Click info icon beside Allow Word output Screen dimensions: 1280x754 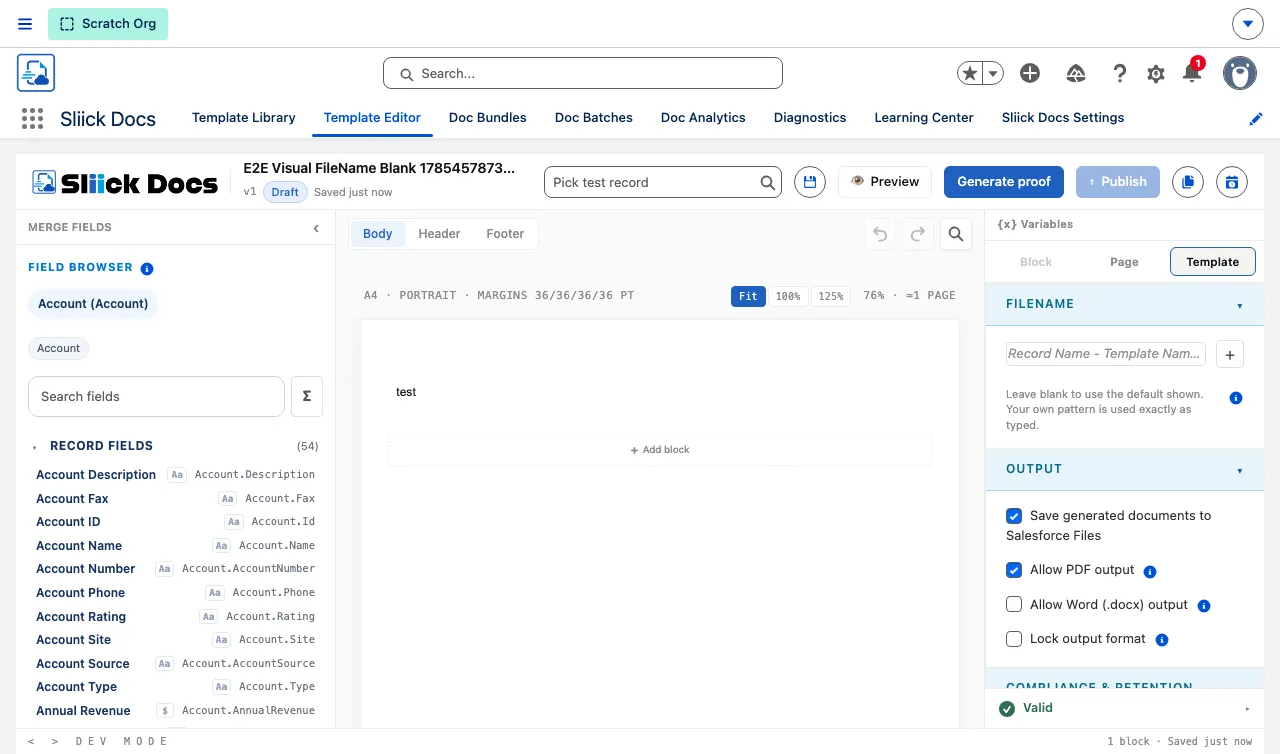[x=1204, y=606]
